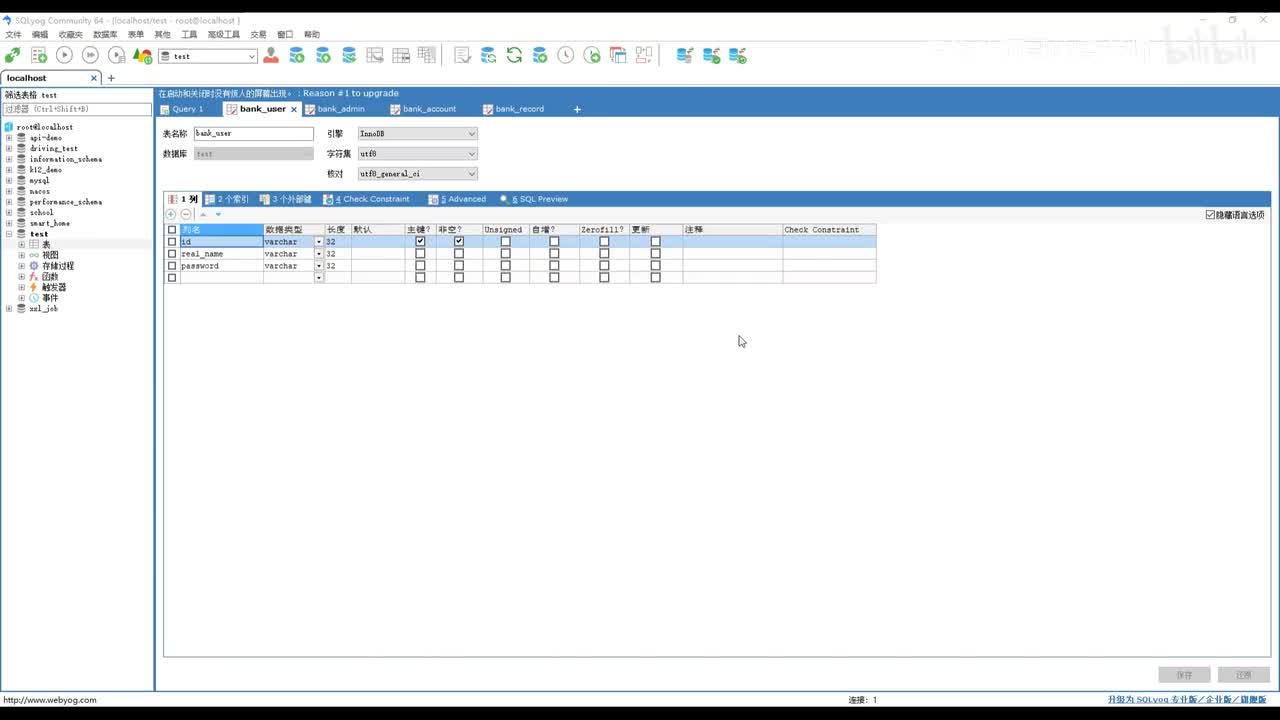Switch to the bank_admin tab
This screenshot has height=720, width=1280.
pos(341,109)
